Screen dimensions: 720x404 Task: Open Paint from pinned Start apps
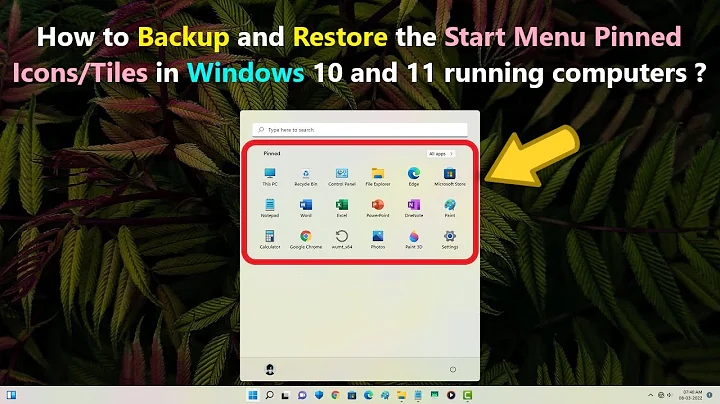pos(450,208)
